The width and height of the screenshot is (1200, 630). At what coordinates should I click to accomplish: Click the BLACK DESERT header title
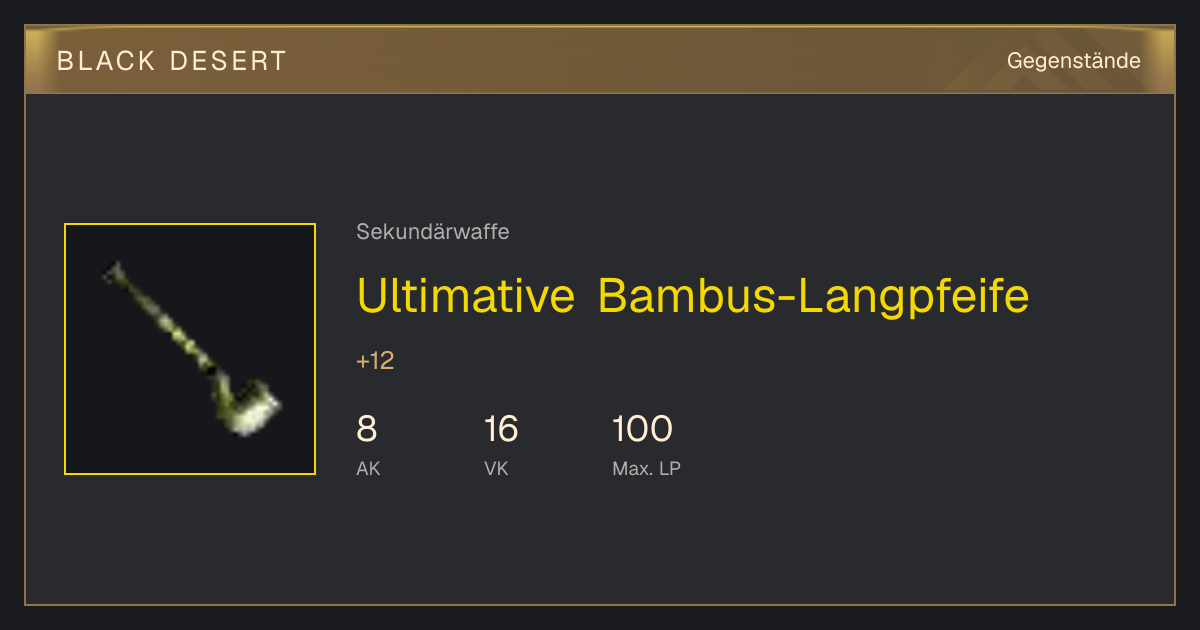pyautogui.click(x=172, y=61)
